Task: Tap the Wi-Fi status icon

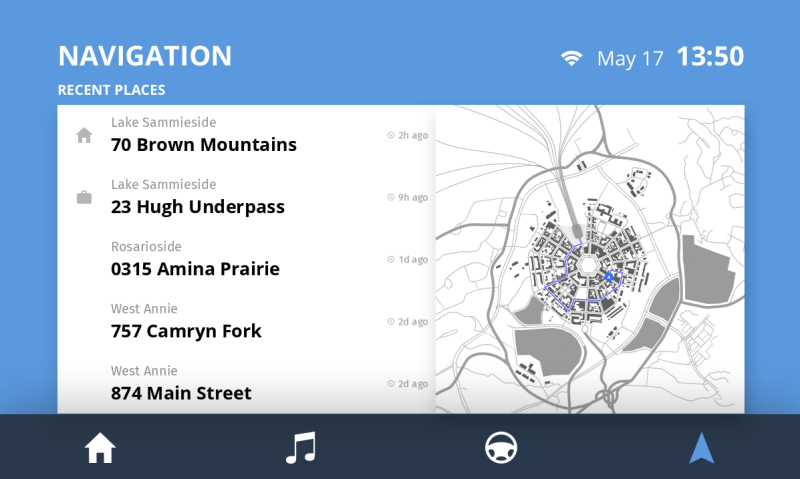Action: click(571, 58)
